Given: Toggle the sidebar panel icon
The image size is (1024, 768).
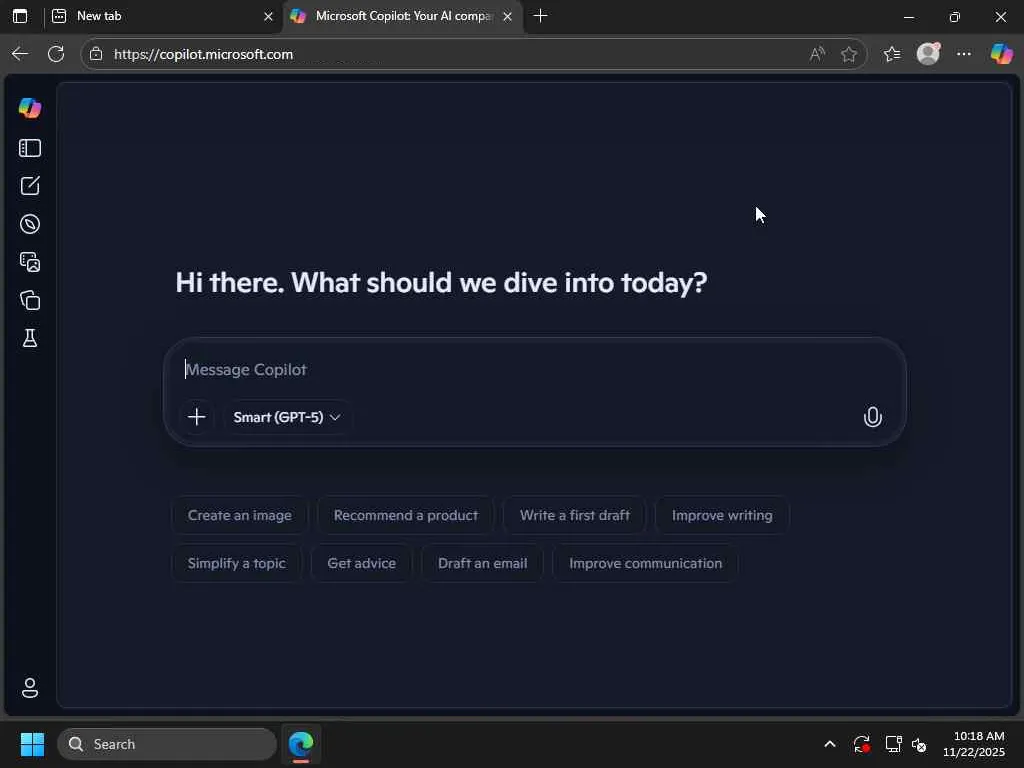Looking at the screenshot, I should (30, 148).
